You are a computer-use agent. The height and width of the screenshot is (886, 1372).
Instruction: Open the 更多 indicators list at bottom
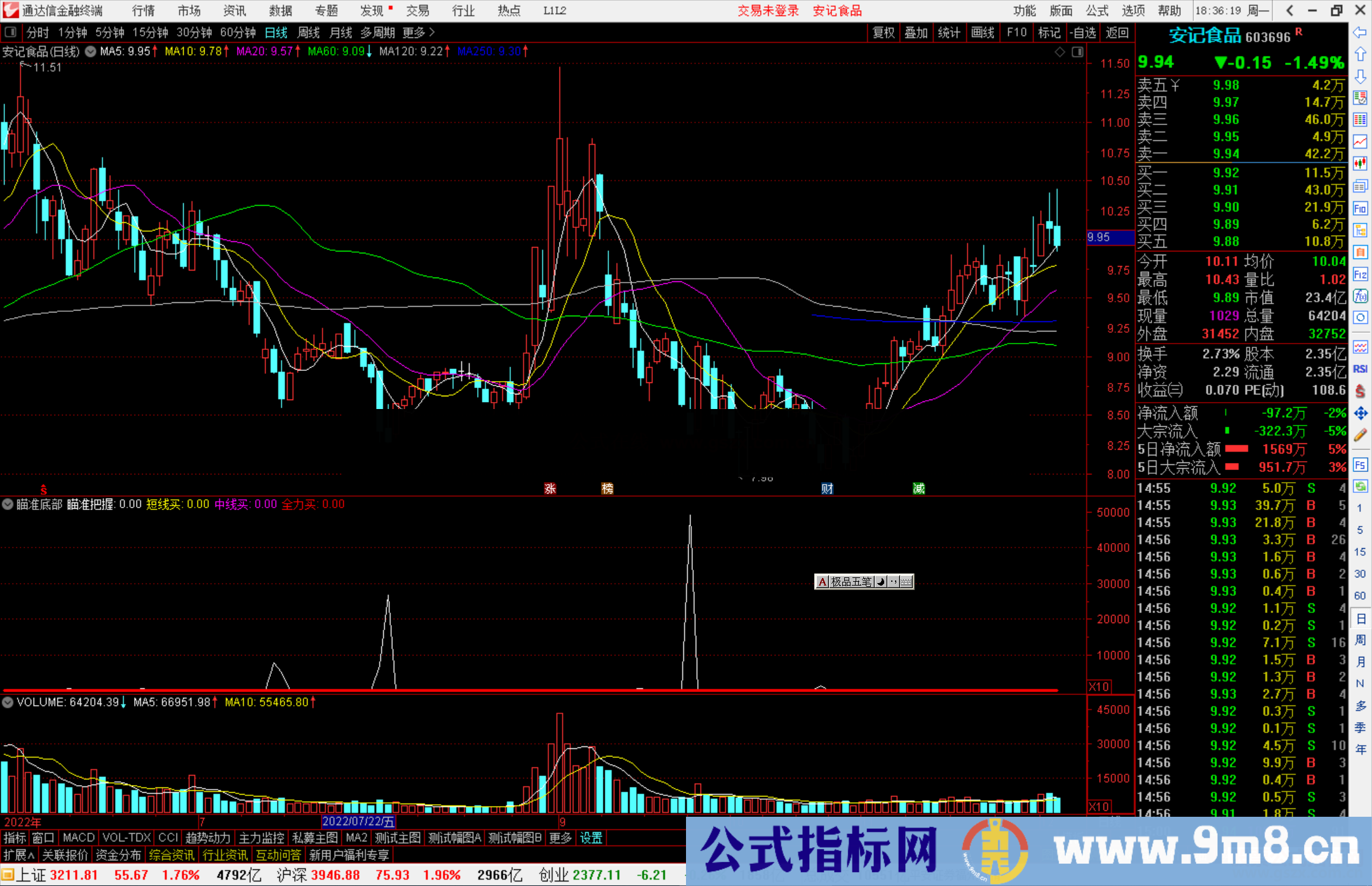pyautogui.click(x=560, y=838)
